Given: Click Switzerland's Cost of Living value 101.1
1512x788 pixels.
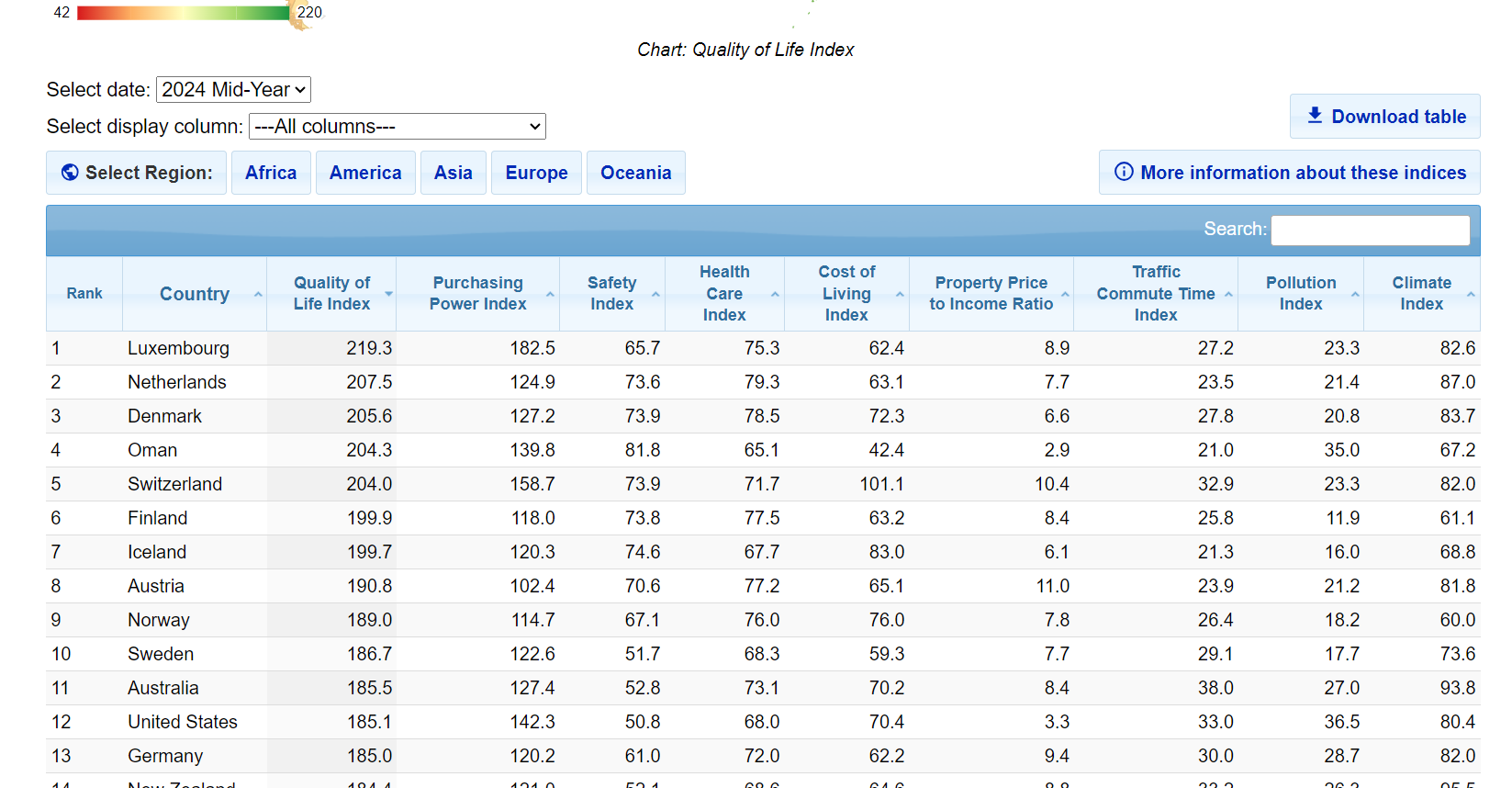Looking at the screenshot, I should pyautogui.click(x=881, y=484).
